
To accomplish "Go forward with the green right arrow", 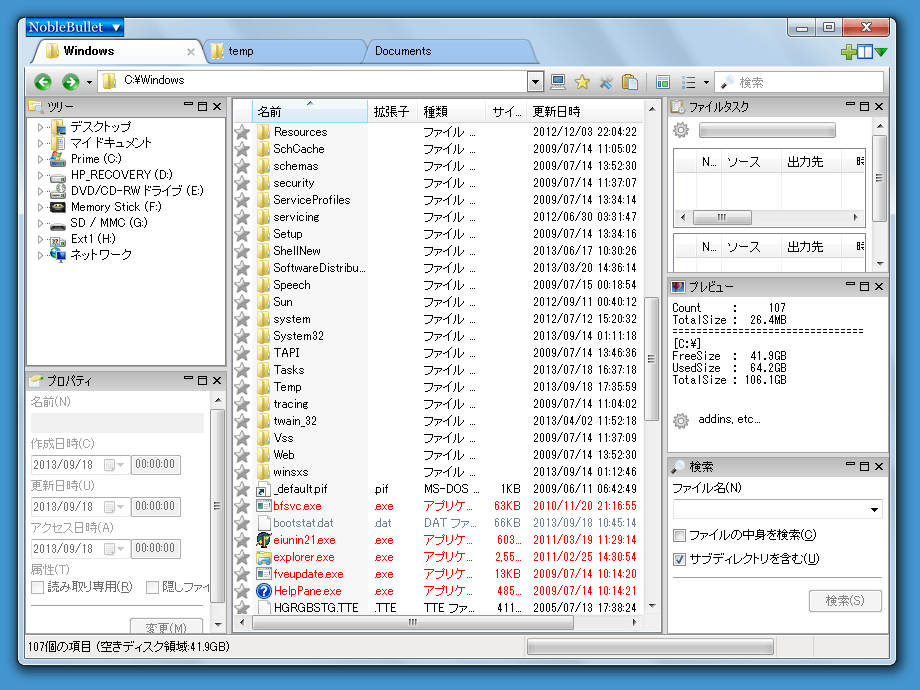I will pyautogui.click(x=71, y=82).
